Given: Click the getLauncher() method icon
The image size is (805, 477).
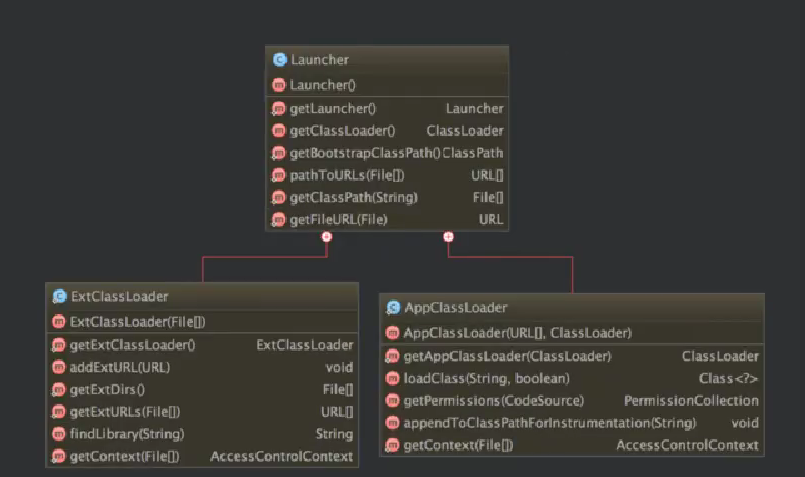Looking at the screenshot, I should coord(279,108).
